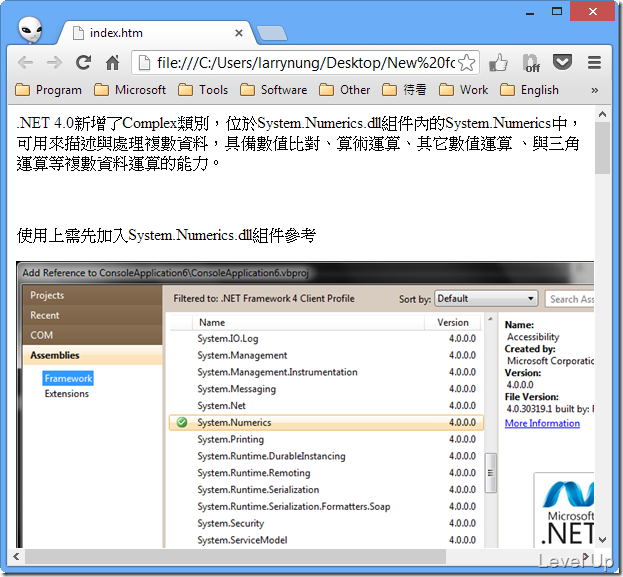
Task: Select the System.Management row
Action: [x=326, y=355]
